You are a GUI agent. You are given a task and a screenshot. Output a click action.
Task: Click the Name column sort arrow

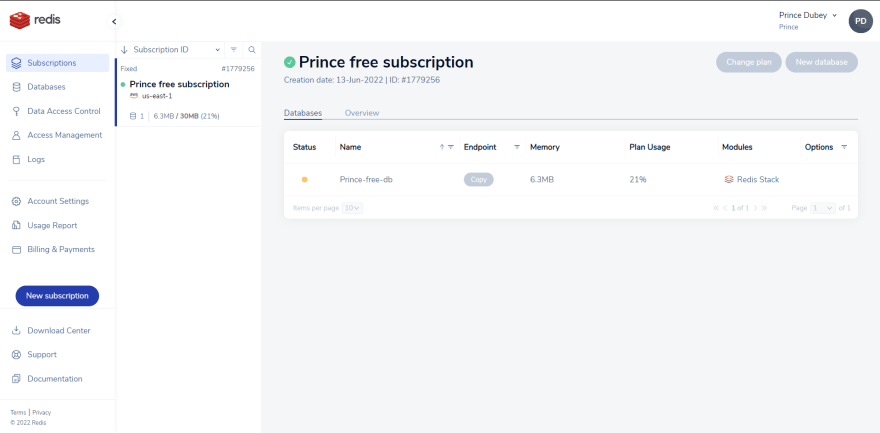click(x=442, y=147)
